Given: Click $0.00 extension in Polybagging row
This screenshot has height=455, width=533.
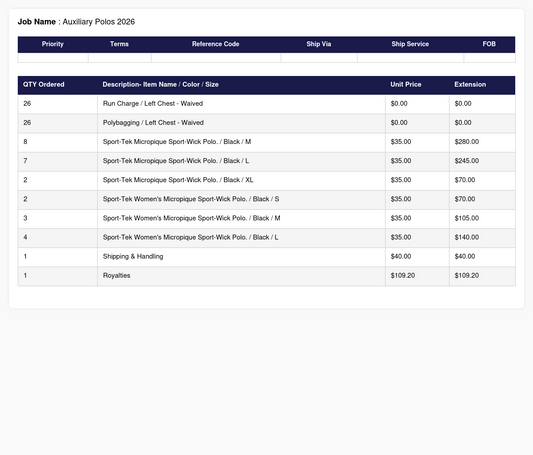Looking at the screenshot, I should tap(463, 123).
